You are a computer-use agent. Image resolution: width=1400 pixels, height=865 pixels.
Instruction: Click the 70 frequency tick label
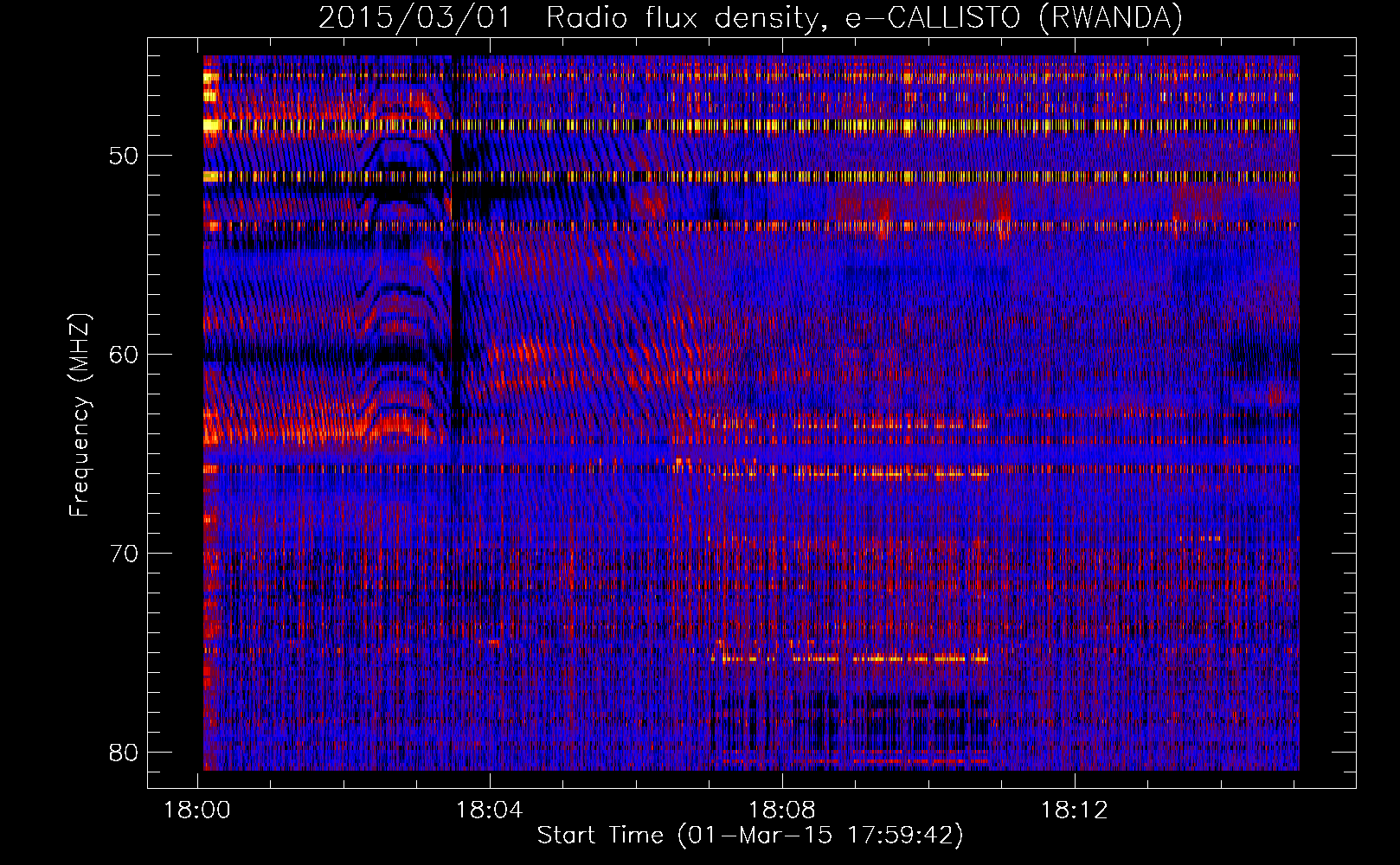coord(125,554)
